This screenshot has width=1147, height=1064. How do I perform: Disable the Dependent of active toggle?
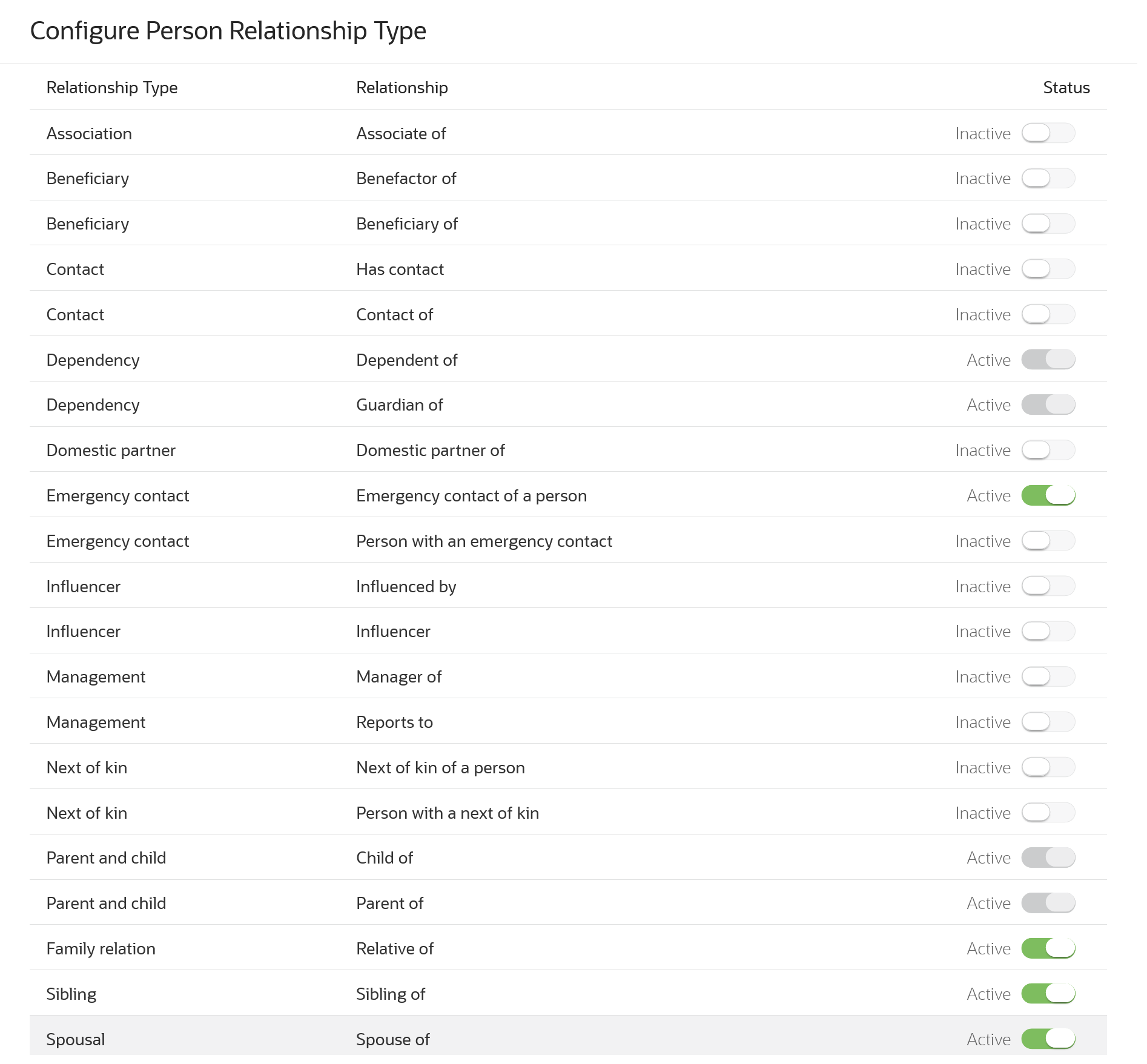pyautogui.click(x=1048, y=359)
